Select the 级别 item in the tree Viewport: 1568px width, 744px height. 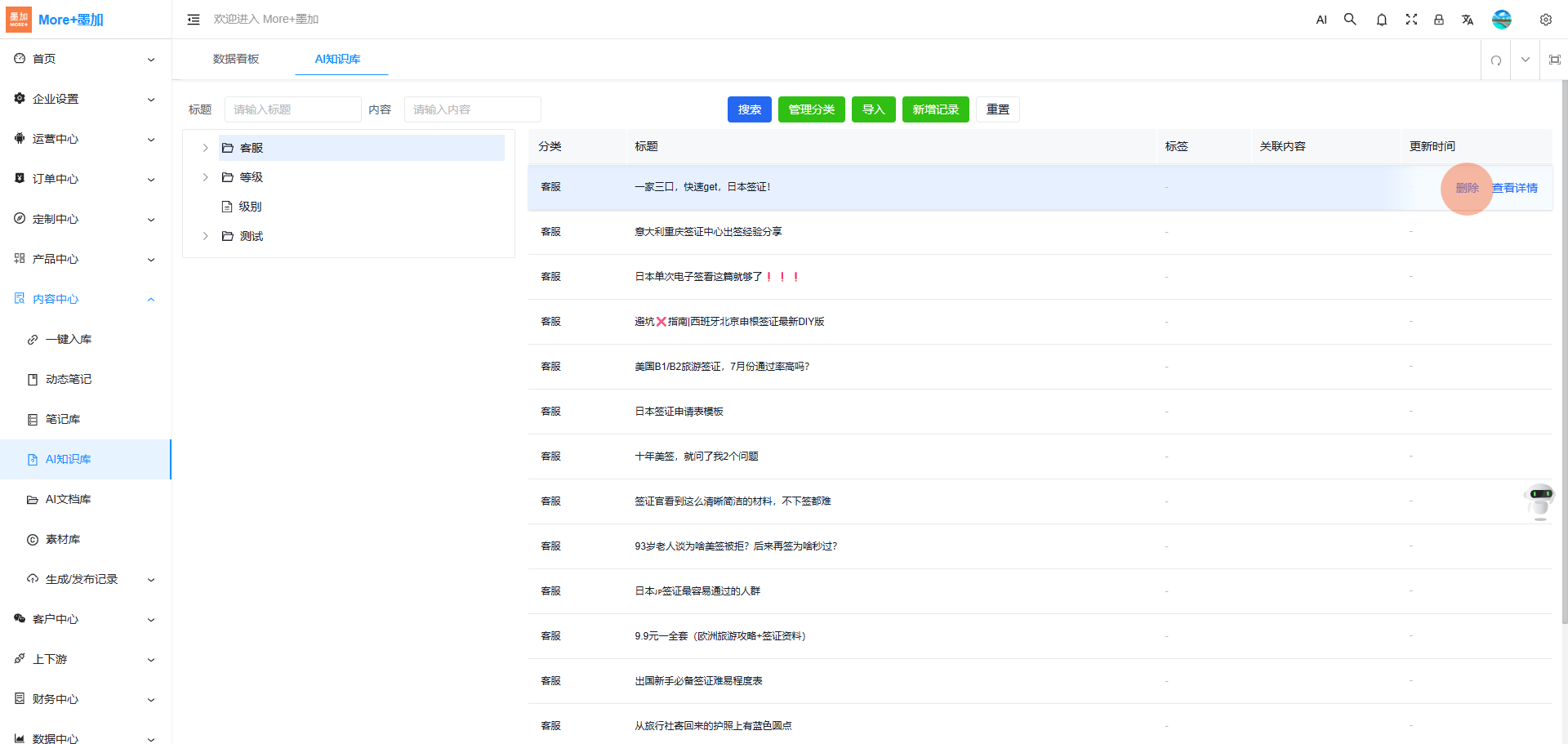pyautogui.click(x=250, y=207)
